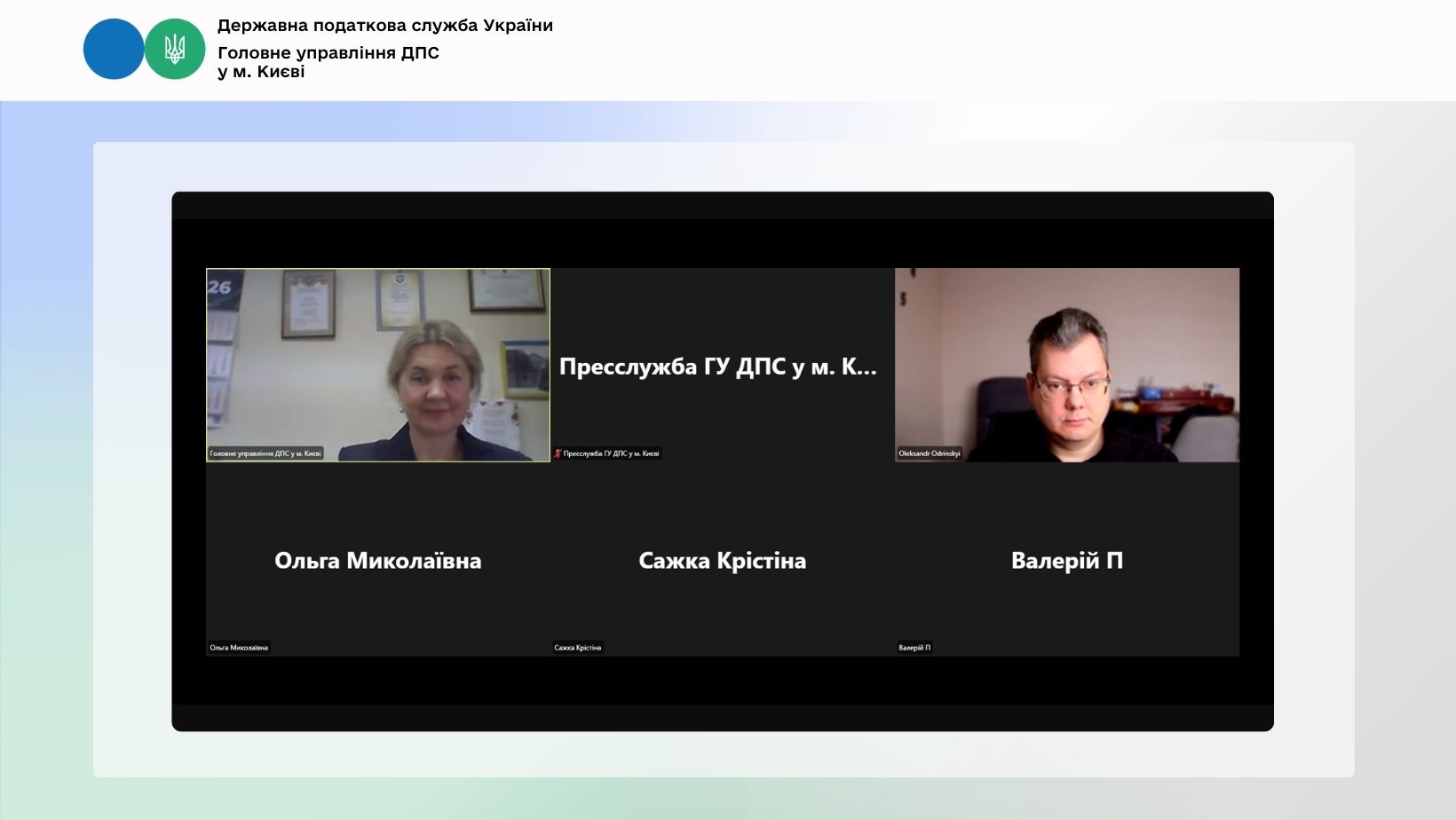
Task: Click the small 'Пресслужба ГУ ДПС у м. Києві' name tag
Action: (611, 453)
